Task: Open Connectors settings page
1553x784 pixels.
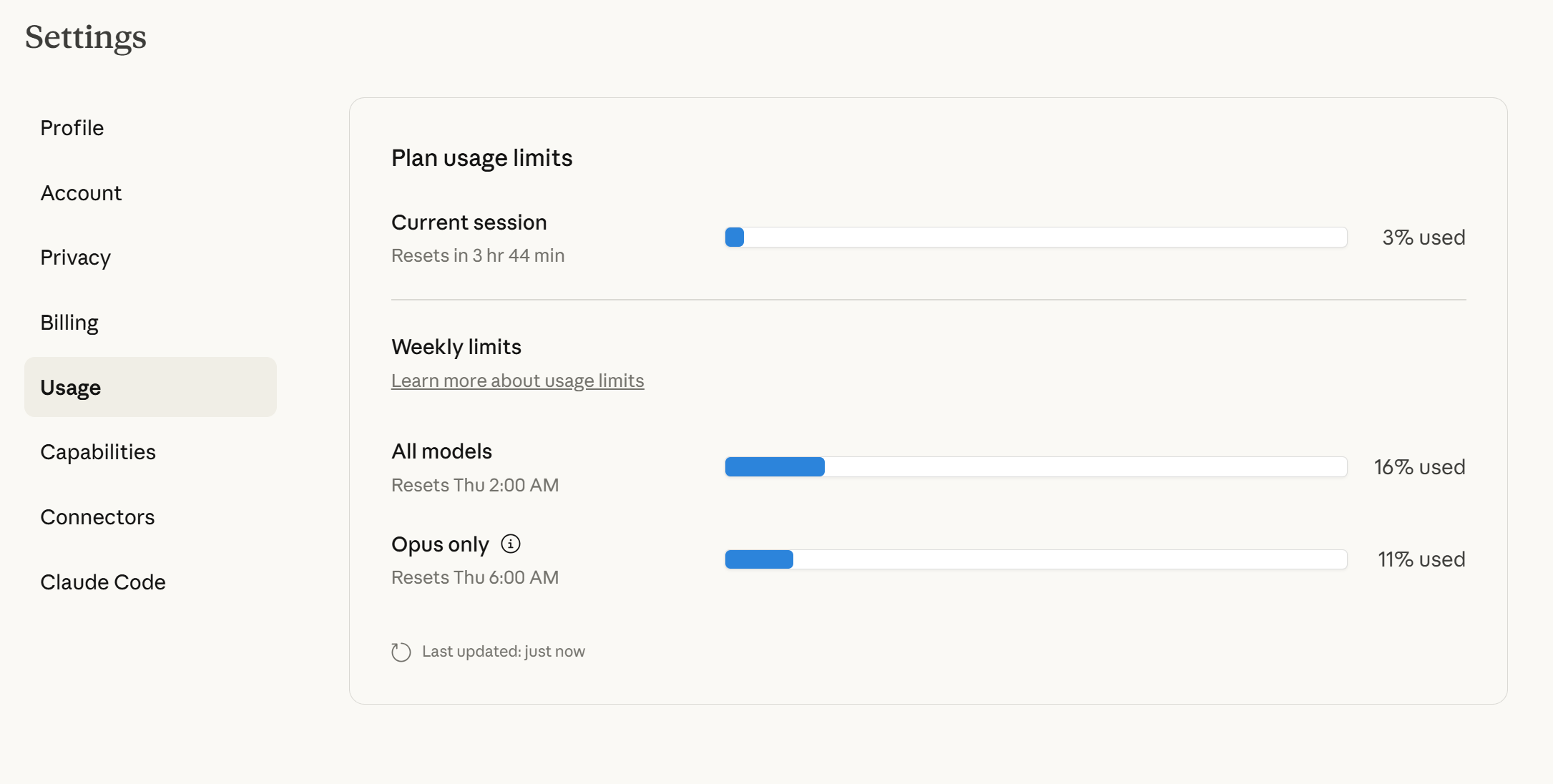Action: click(x=97, y=517)
